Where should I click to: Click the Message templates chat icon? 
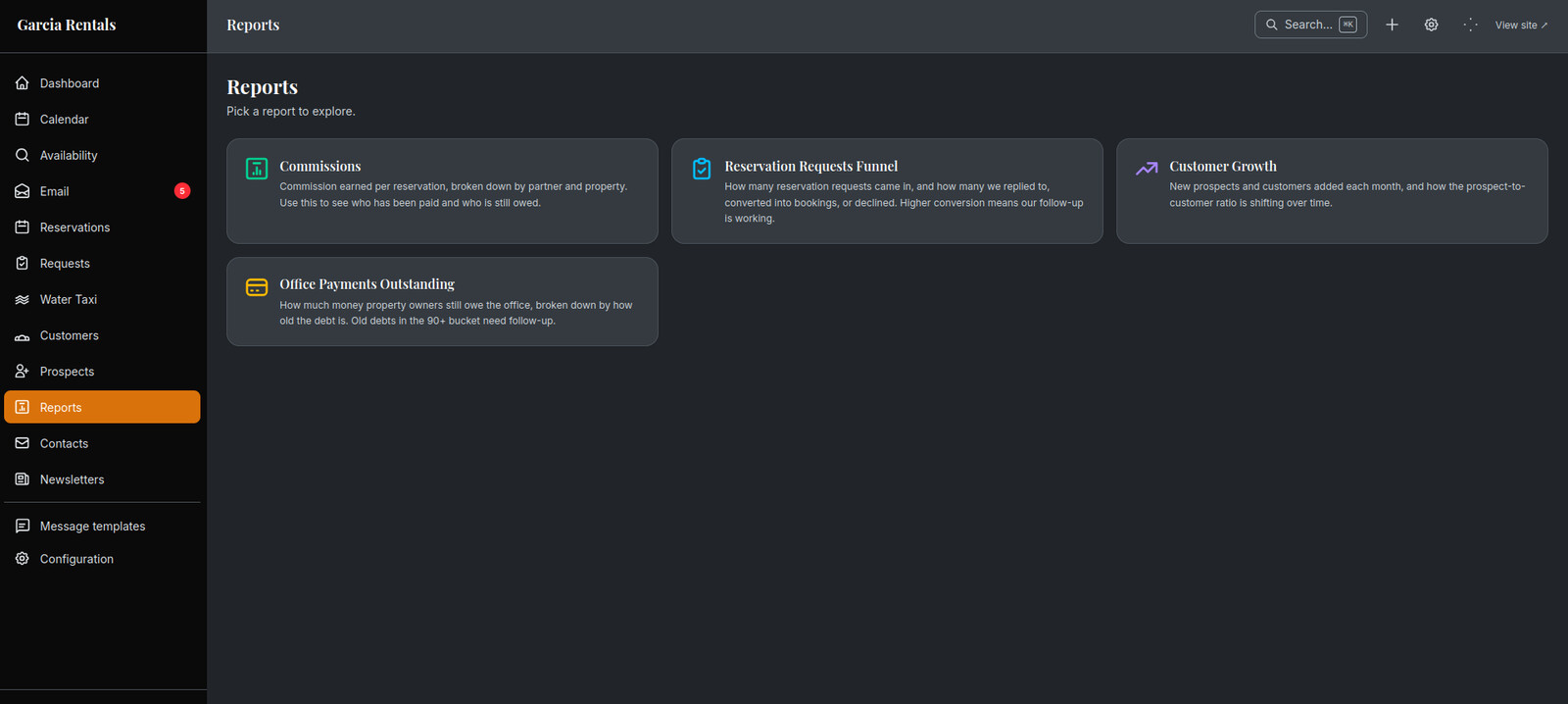pos(22,527)
